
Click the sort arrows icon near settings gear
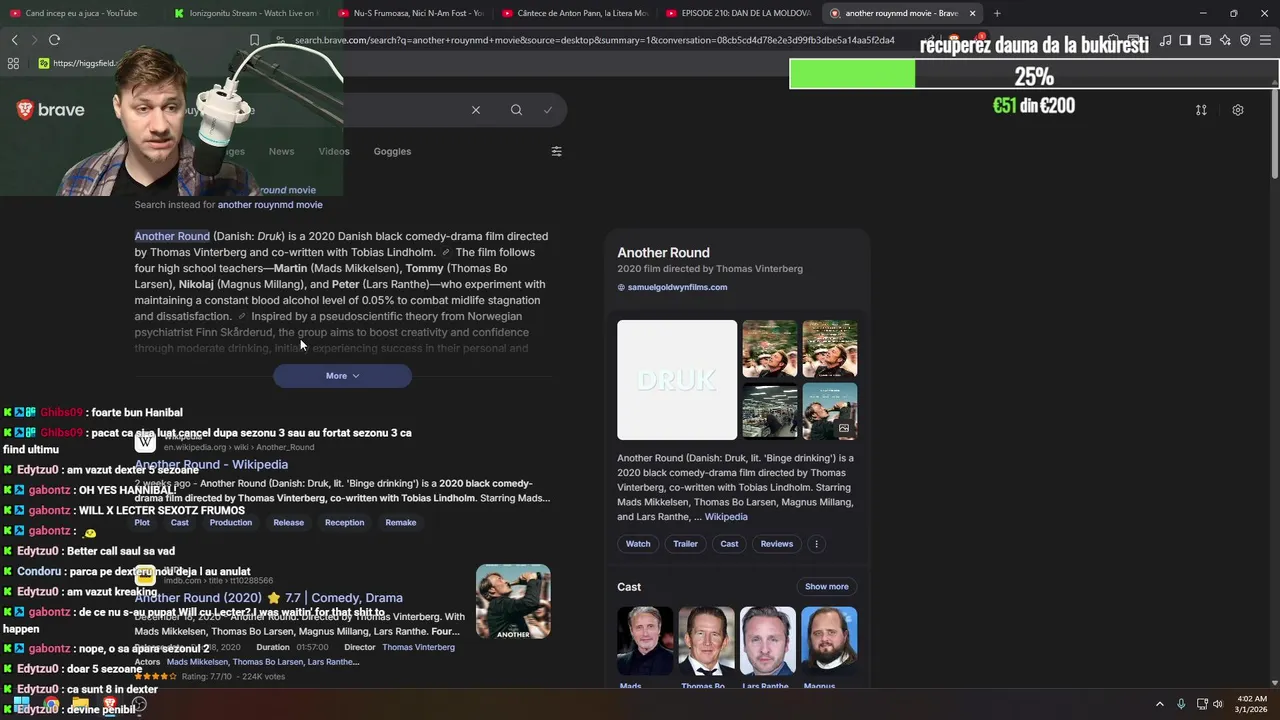[x=1201, y=110]
